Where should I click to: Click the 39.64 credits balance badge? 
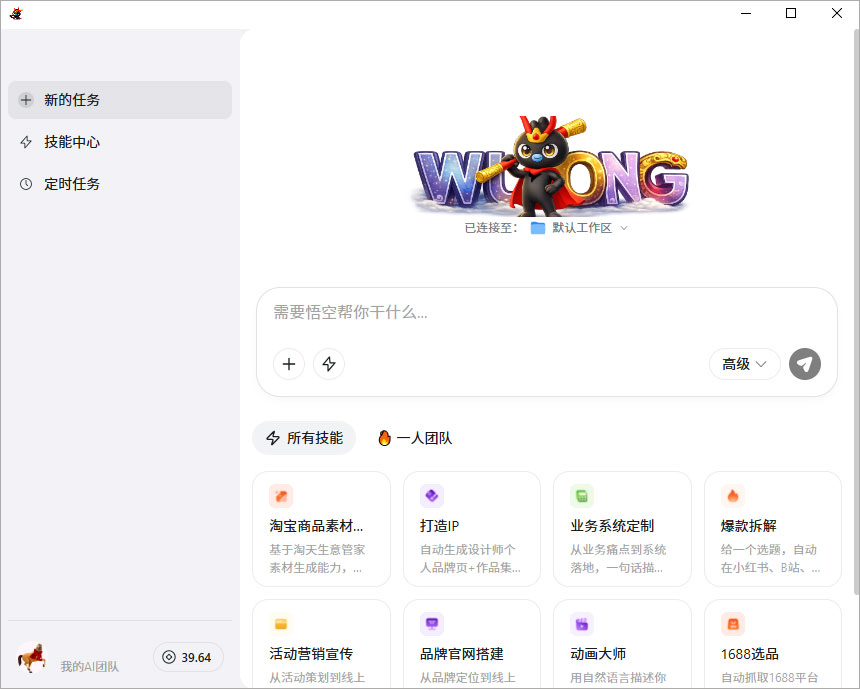coord(188,657)
